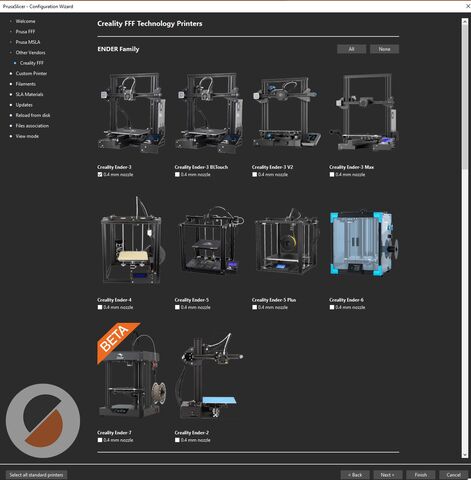
Task: Cancel the configuration wizard
Action: click(x=453, y=475)
